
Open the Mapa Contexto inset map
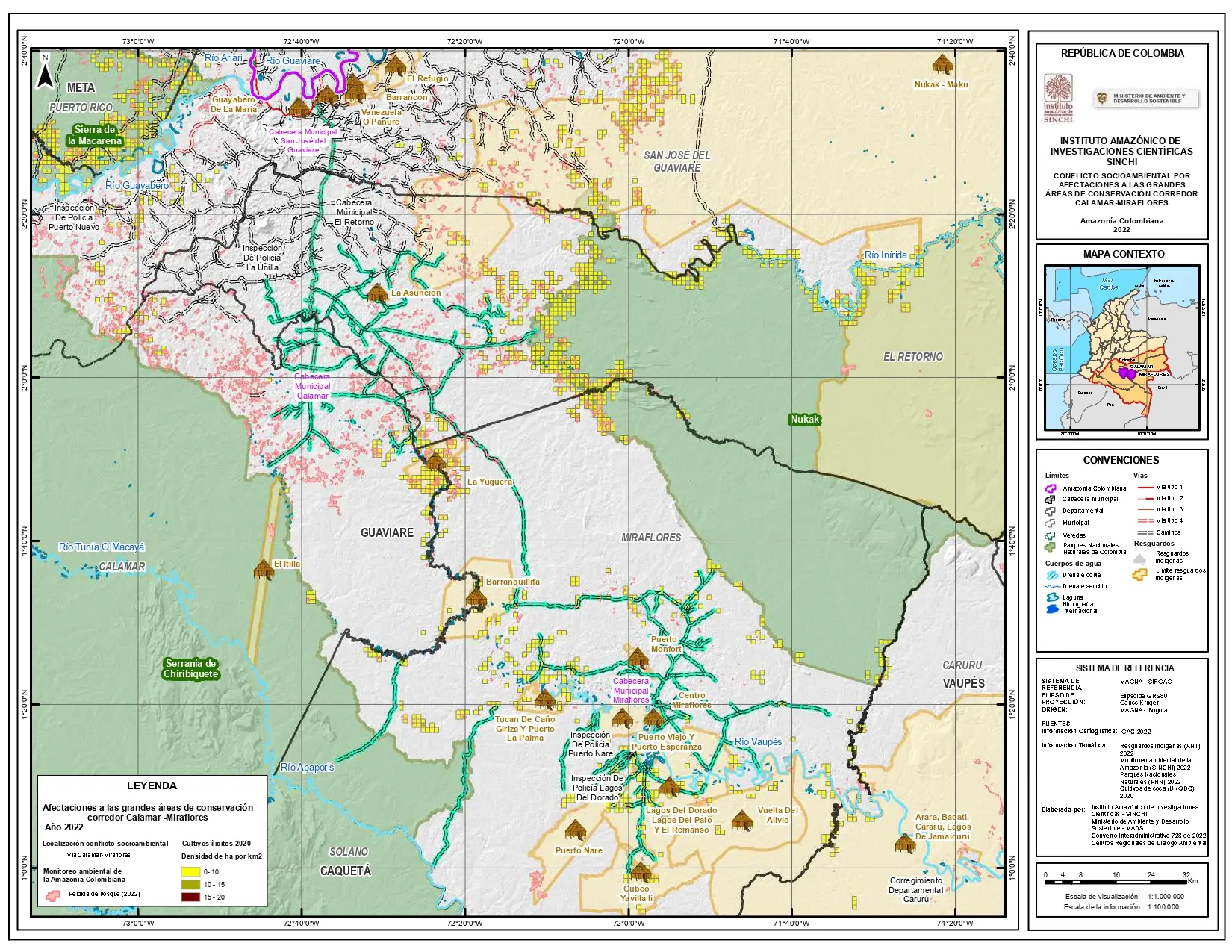pos(1121,348)
